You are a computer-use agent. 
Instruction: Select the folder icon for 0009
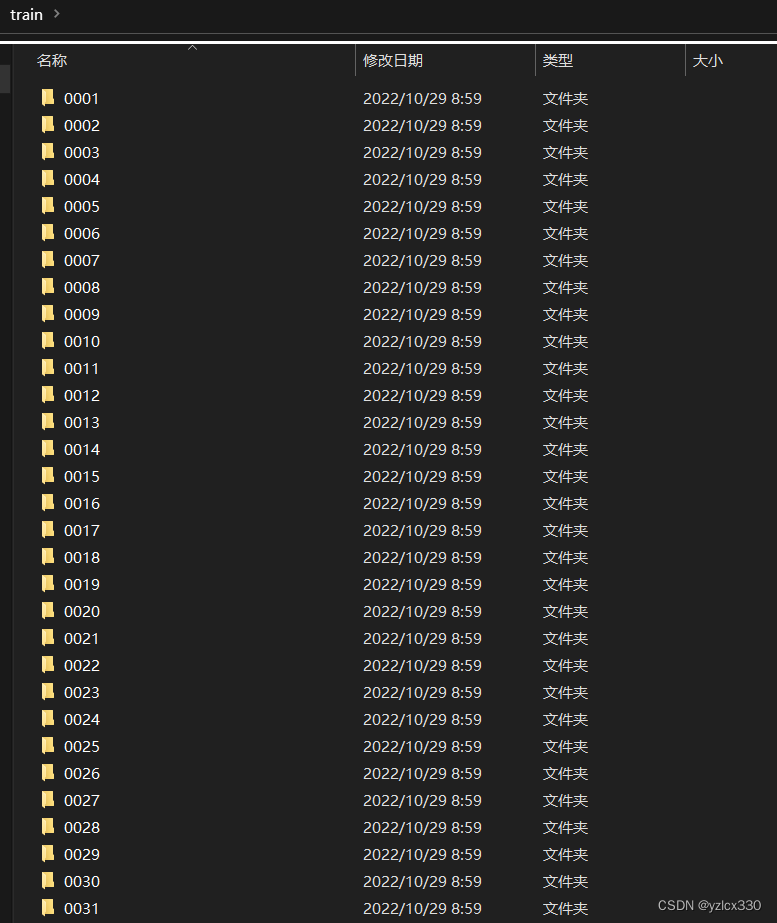(x=48, y=314)
